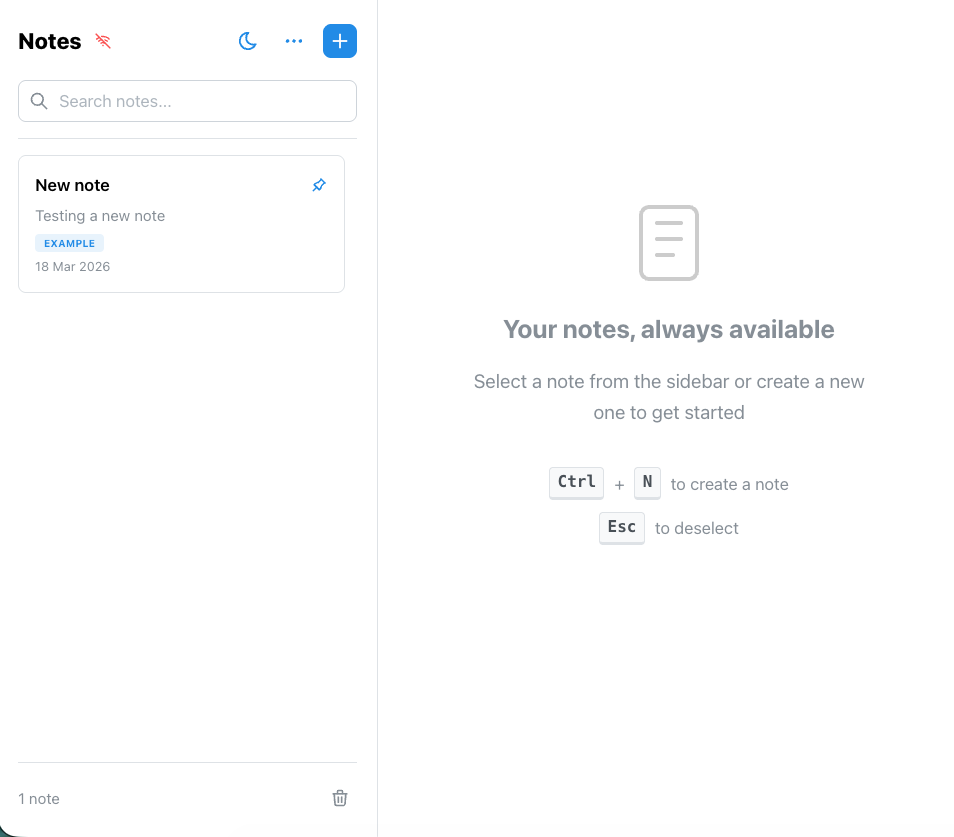Click the Esc keyboard shortcut key
This screenshot has width=954, height=837.
tap(621, 527)
